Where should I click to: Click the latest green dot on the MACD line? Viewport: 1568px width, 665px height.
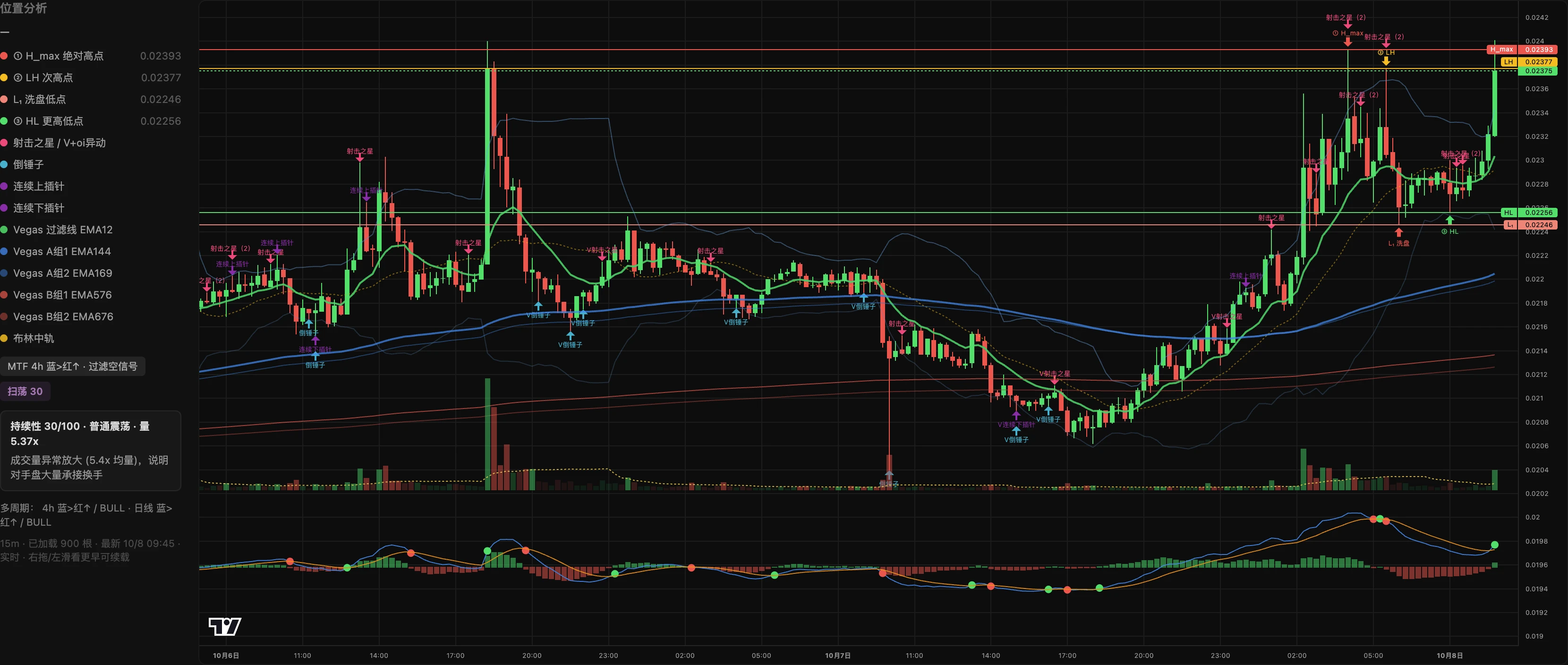[1494, 545]
